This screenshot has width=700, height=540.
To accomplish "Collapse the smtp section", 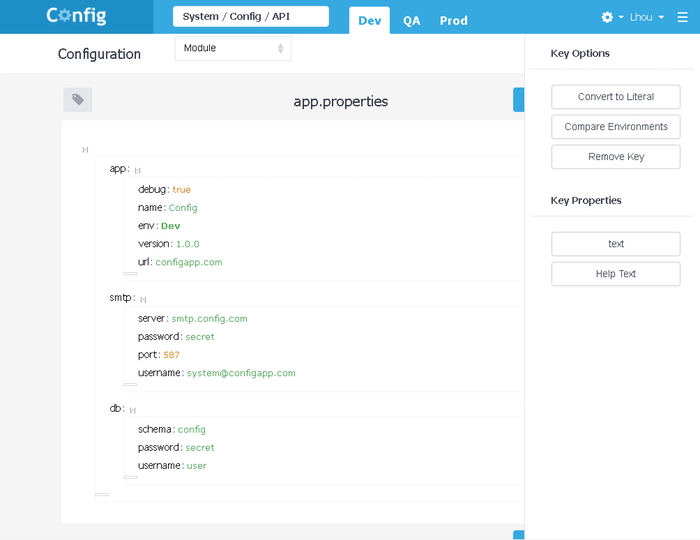I will pos(143,299).
